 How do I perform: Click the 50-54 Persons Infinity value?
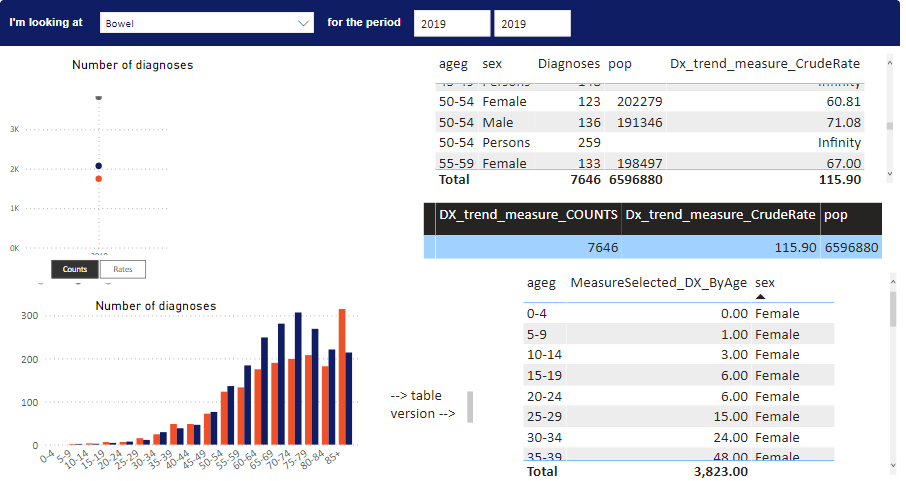(x=839, y=143)
